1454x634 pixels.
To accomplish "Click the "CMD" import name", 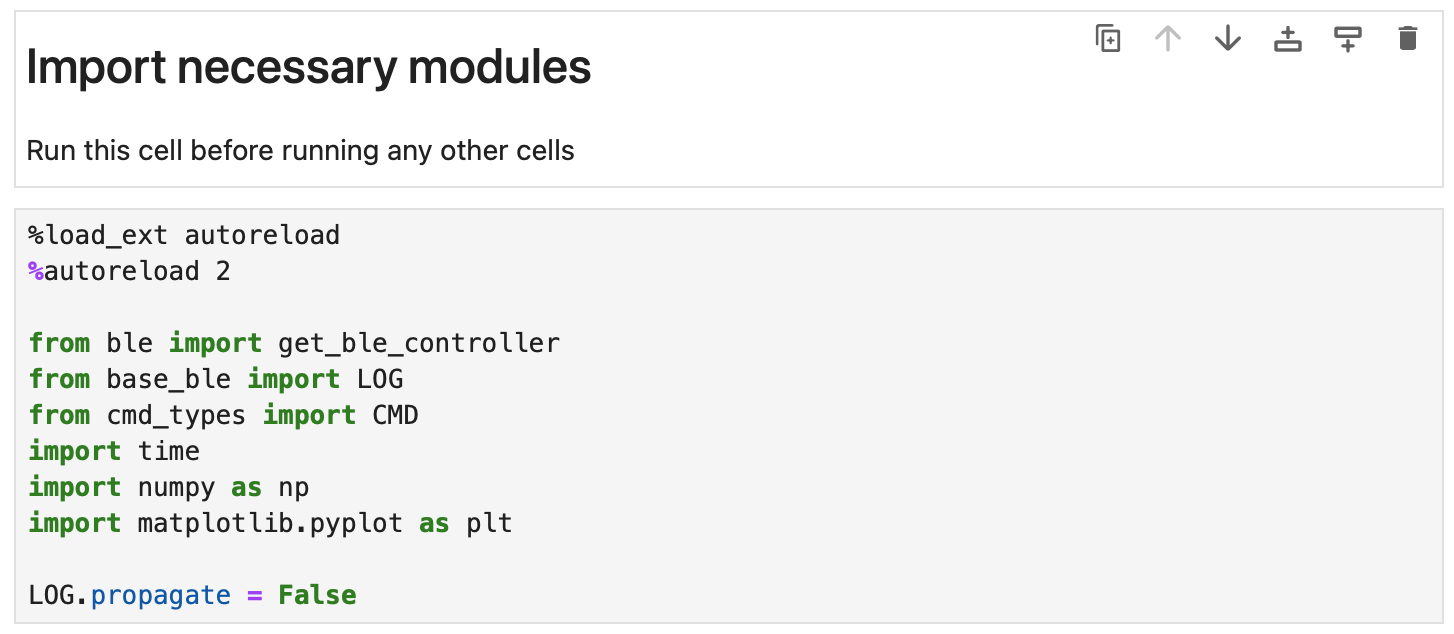I will pyautogui.click(x=395, y=415).
